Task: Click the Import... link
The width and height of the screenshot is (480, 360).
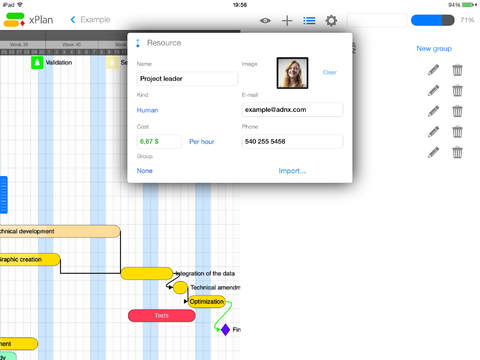Action: (292, 171)
